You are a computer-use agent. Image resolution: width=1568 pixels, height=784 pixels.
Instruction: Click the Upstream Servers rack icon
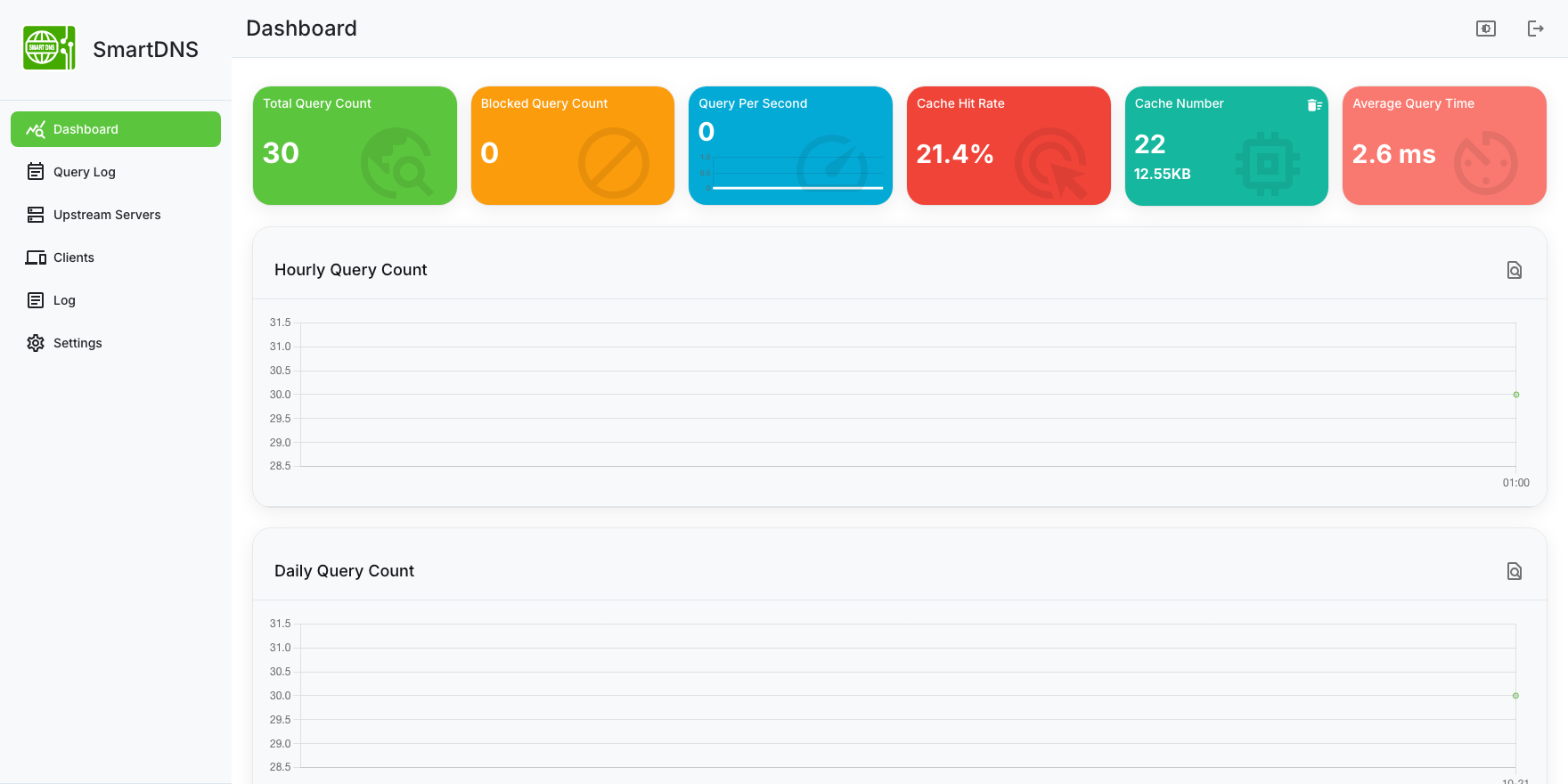pos(36,215)
